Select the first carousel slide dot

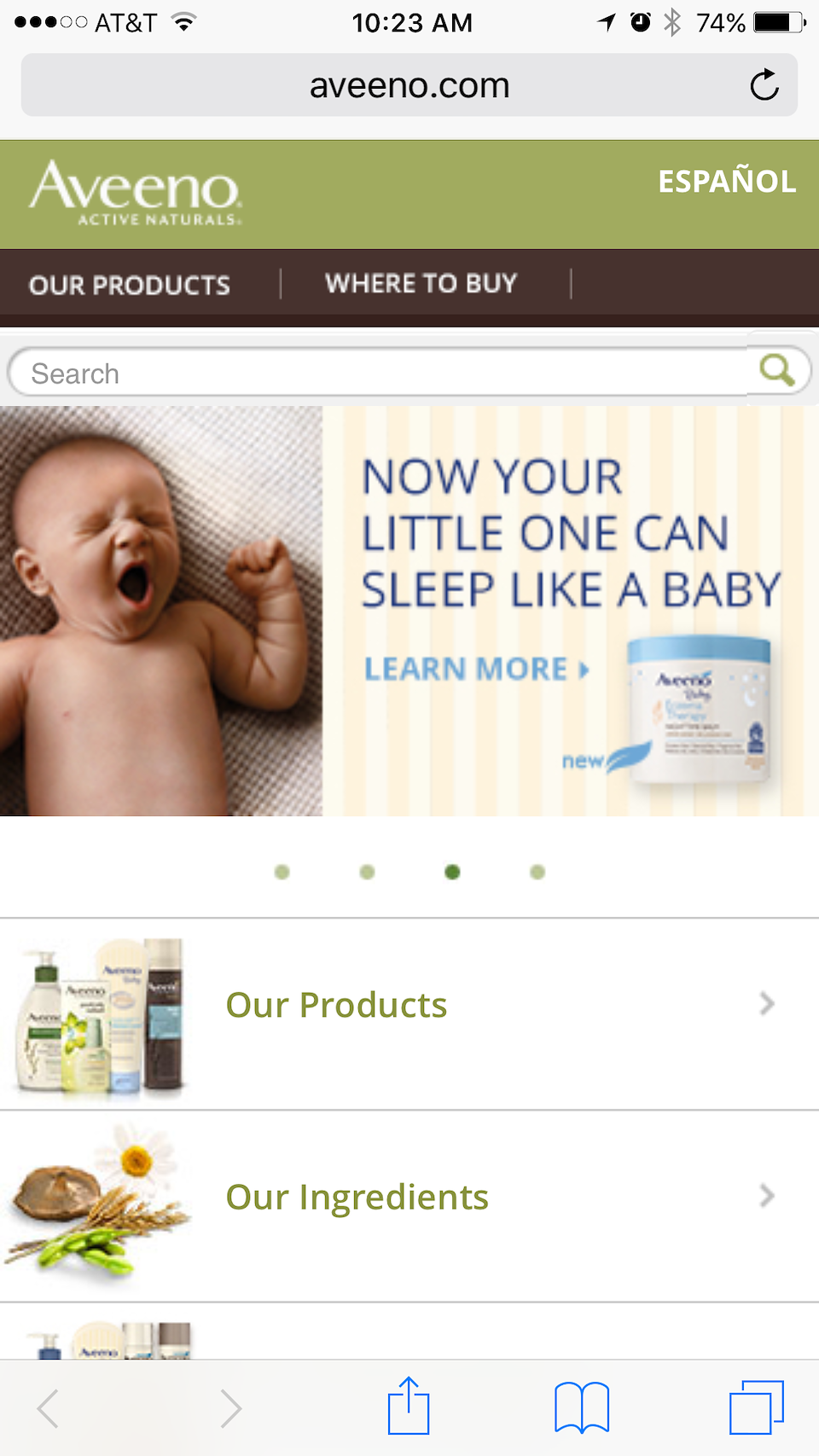point(282,872)
